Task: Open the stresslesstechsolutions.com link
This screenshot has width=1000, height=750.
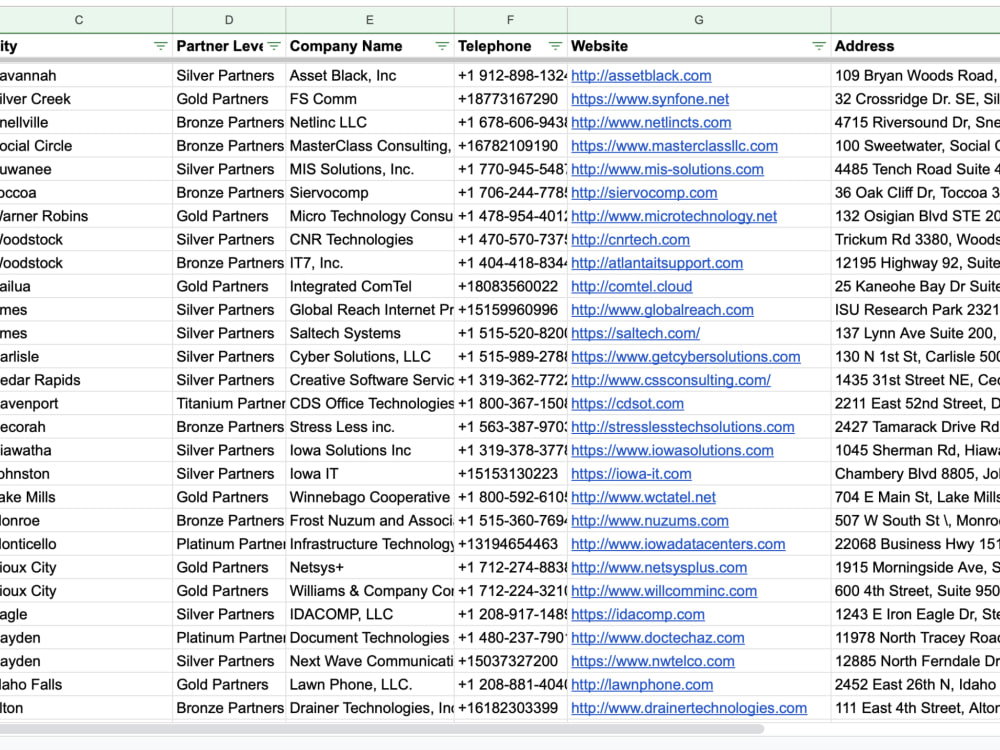Action: pyautogui.click(x=682, y=427)
